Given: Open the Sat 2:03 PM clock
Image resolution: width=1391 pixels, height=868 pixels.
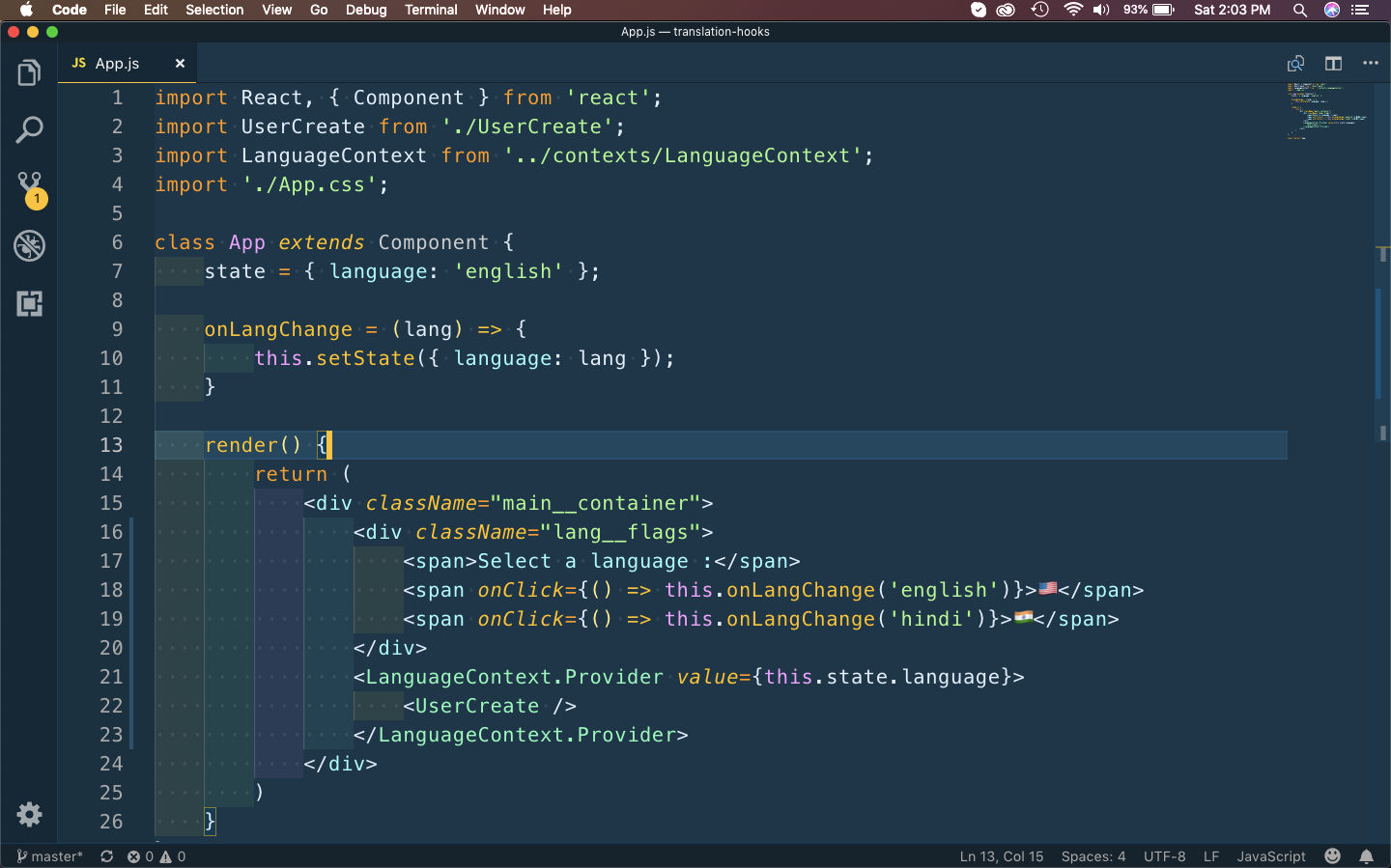Looking at the screenshot, I should tap(1232, 10).
